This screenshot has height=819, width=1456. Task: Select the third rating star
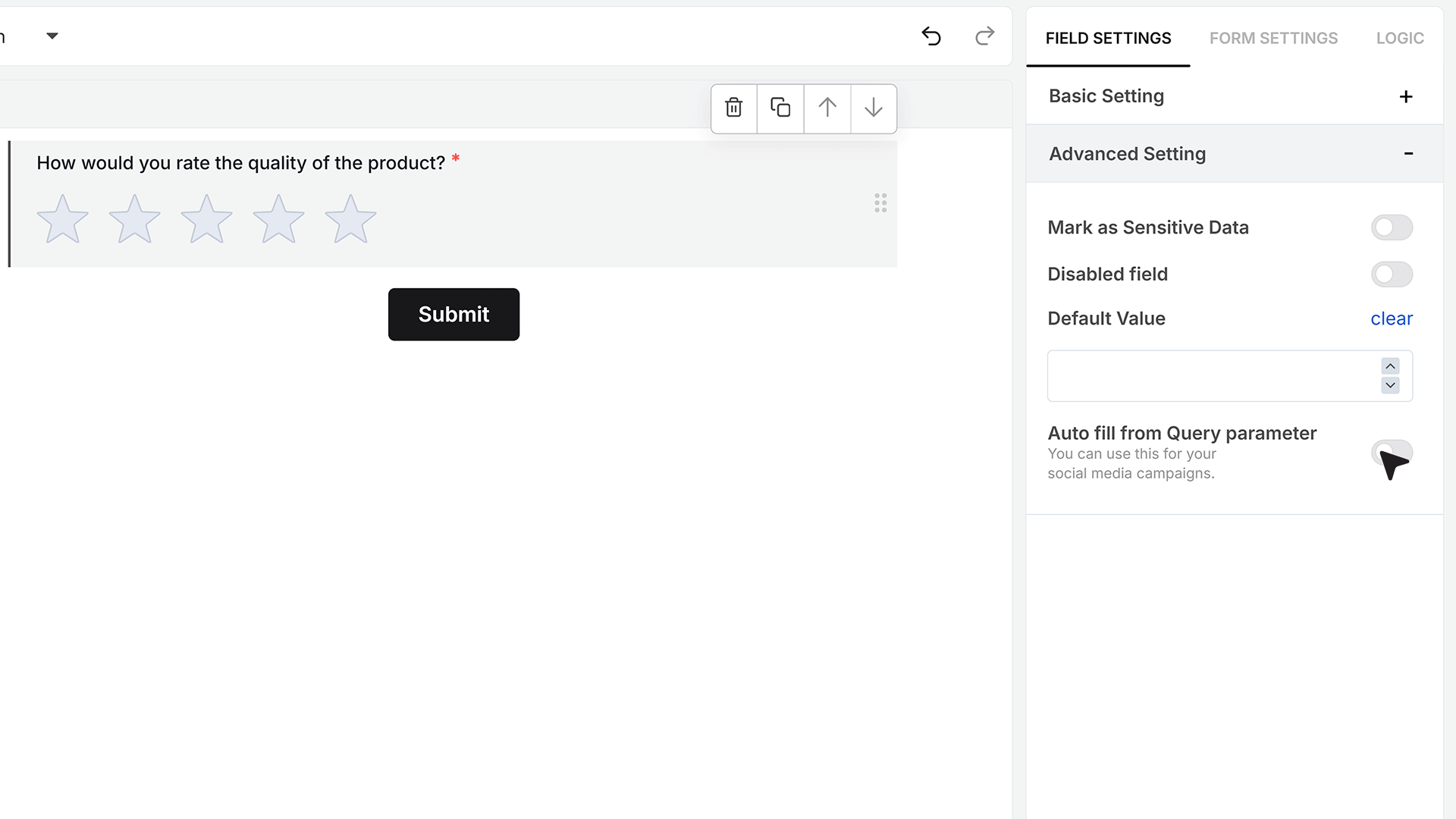coord(206,219)
